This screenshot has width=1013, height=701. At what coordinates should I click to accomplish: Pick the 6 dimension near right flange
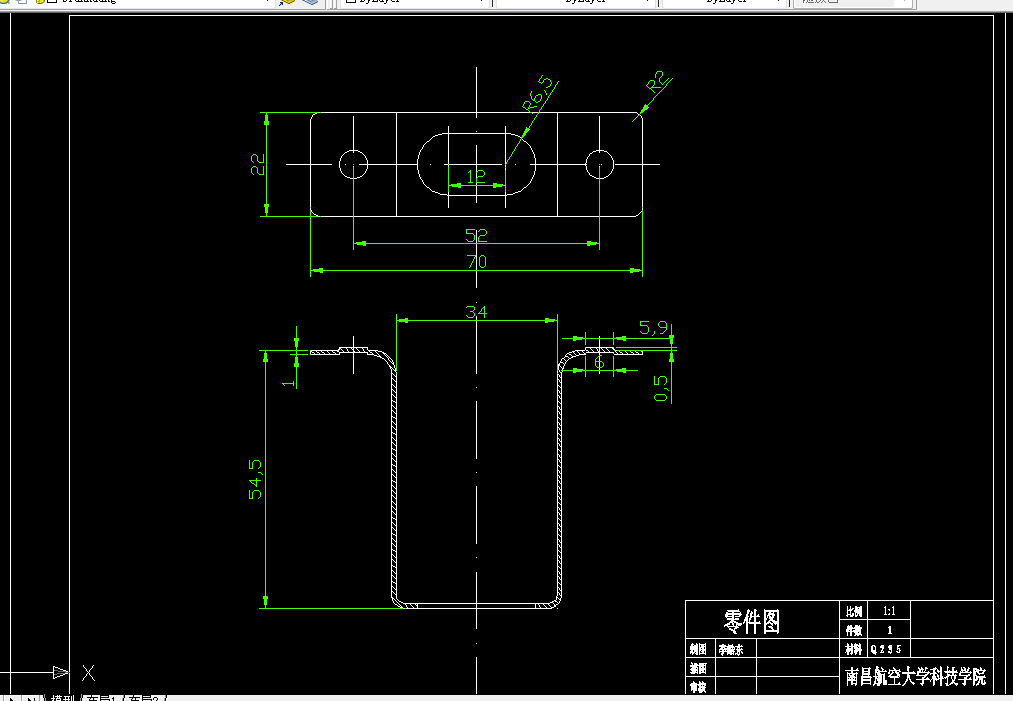click(599, 362)
